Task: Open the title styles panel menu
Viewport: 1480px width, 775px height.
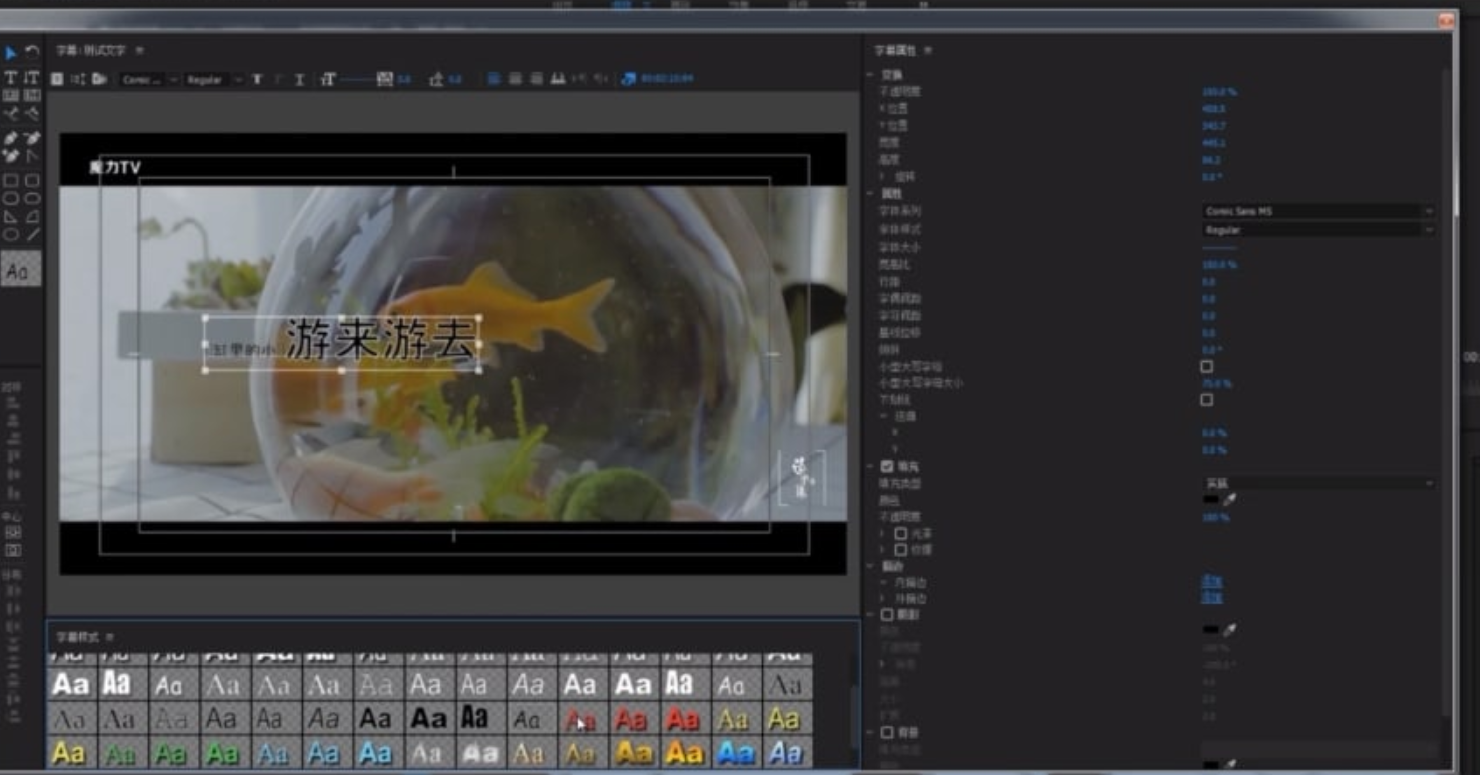Action: point(110,637)
